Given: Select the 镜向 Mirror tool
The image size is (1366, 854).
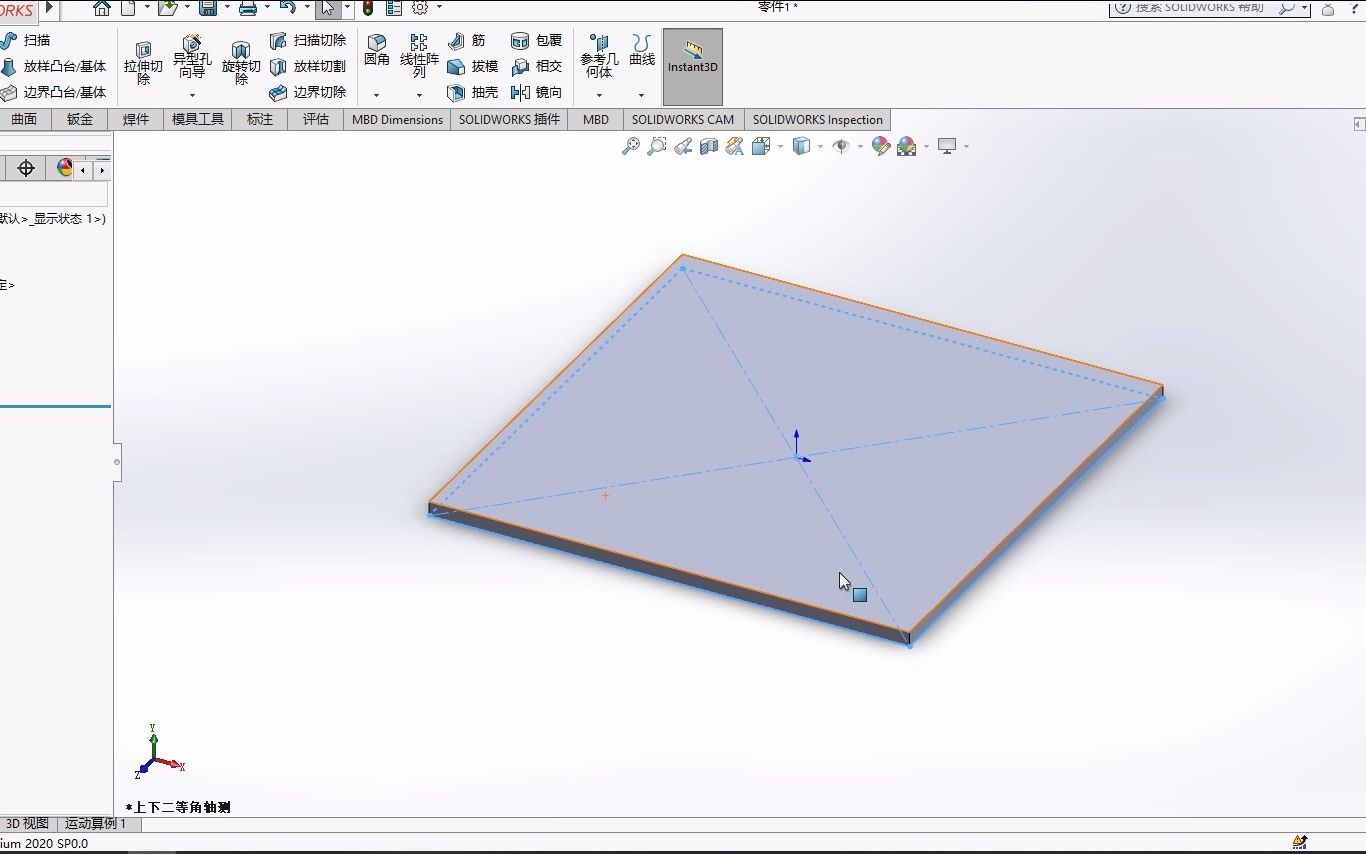Looking at the screenshot, I should pyautogui.click(x=537, y=92).
